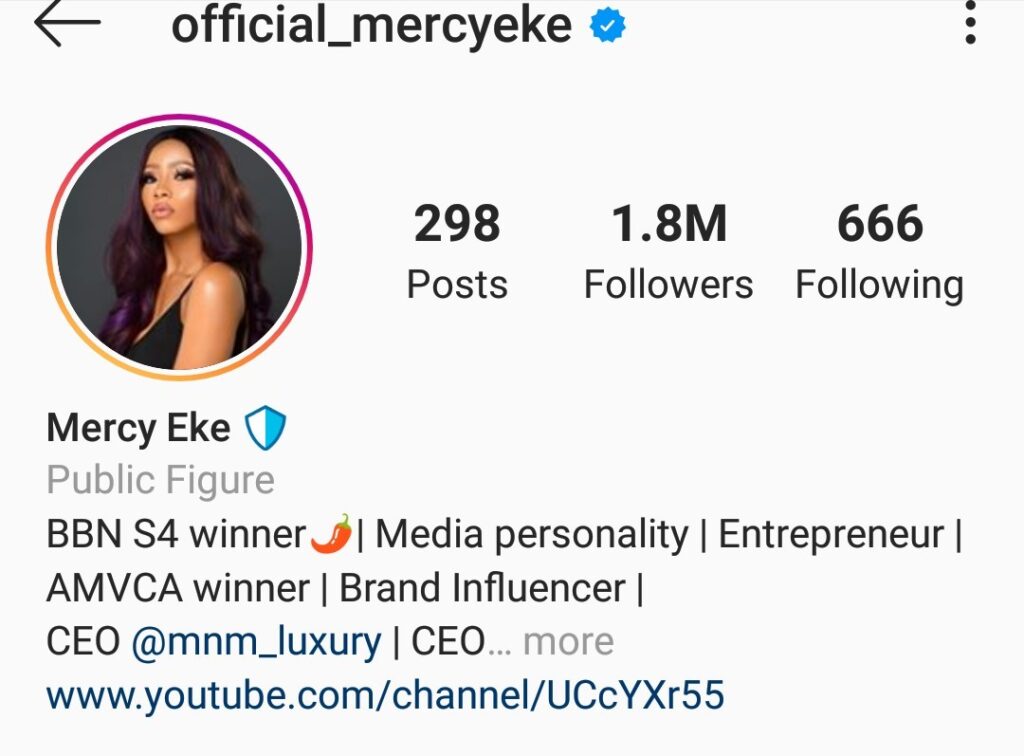The width and height of the screenshot is (1024, 756).
Task: Tap the blue verified badge beside username
Action: pos(607,26)
